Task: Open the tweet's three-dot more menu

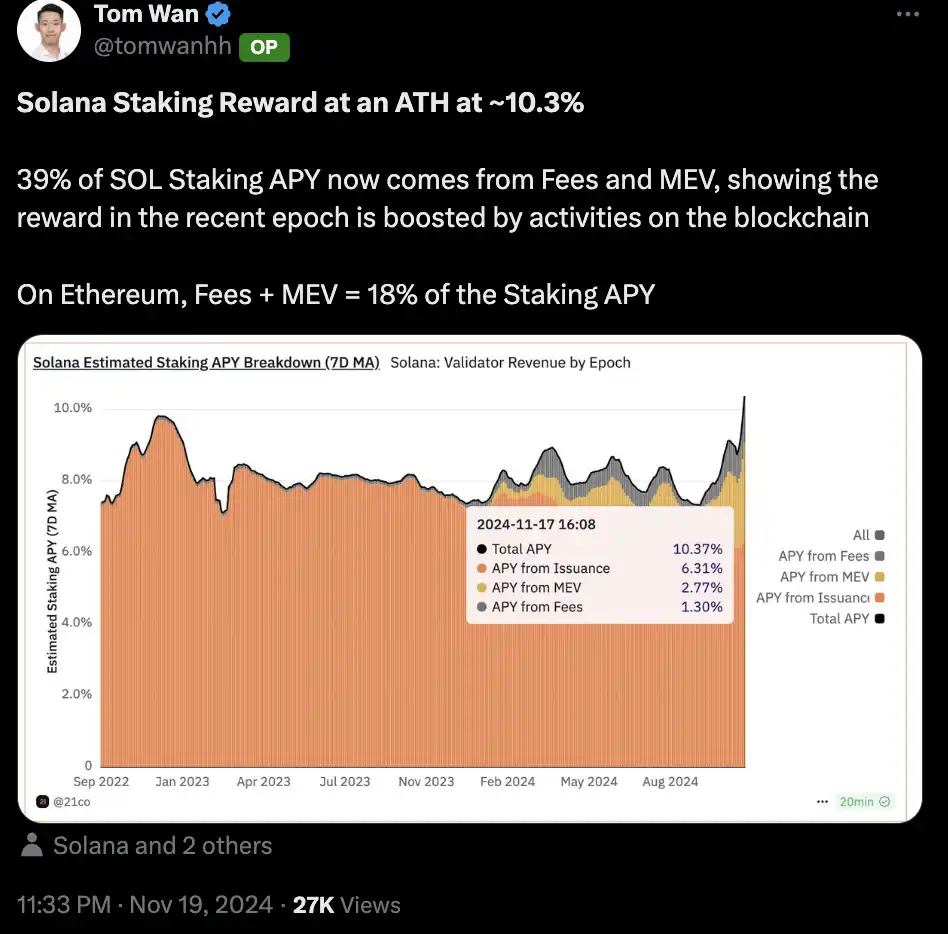Action: 907,14
